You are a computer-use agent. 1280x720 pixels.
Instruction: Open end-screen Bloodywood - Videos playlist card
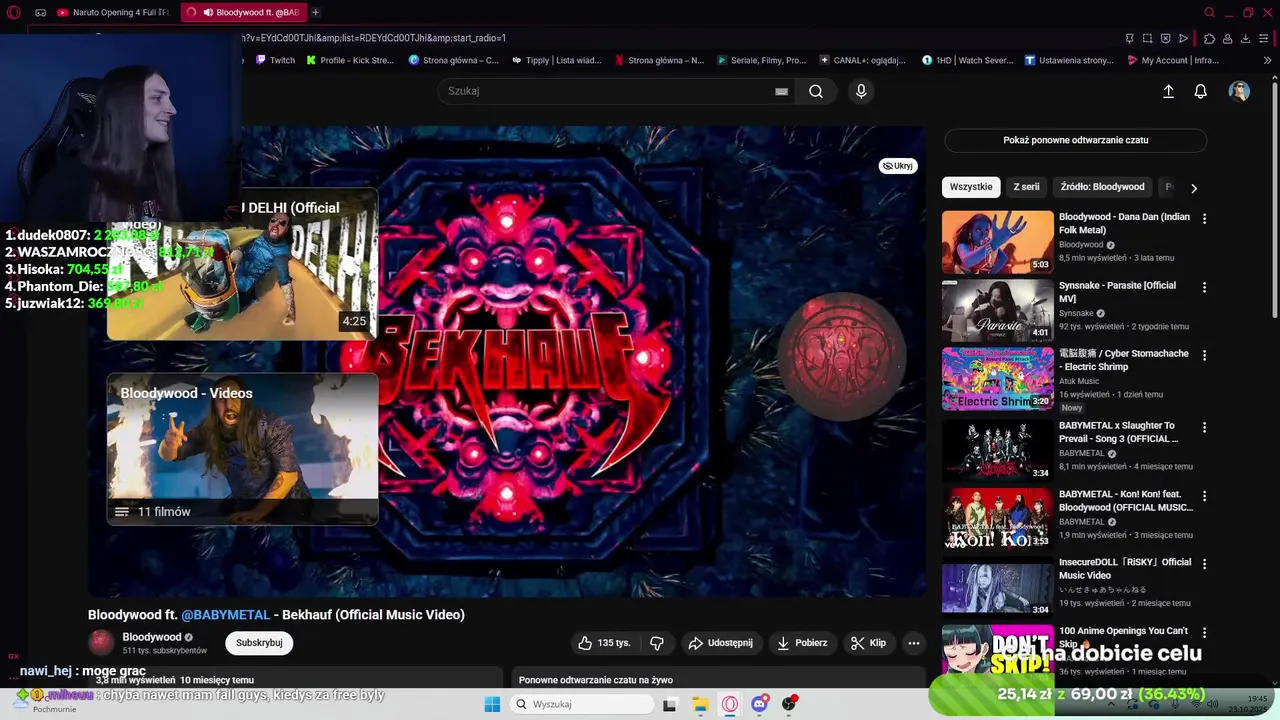coord(242,449)
